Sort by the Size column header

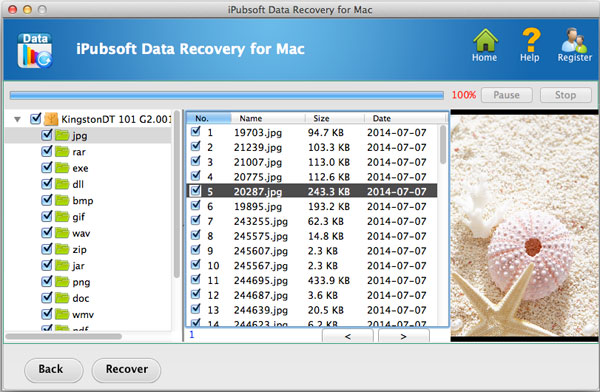click(334, 118)
